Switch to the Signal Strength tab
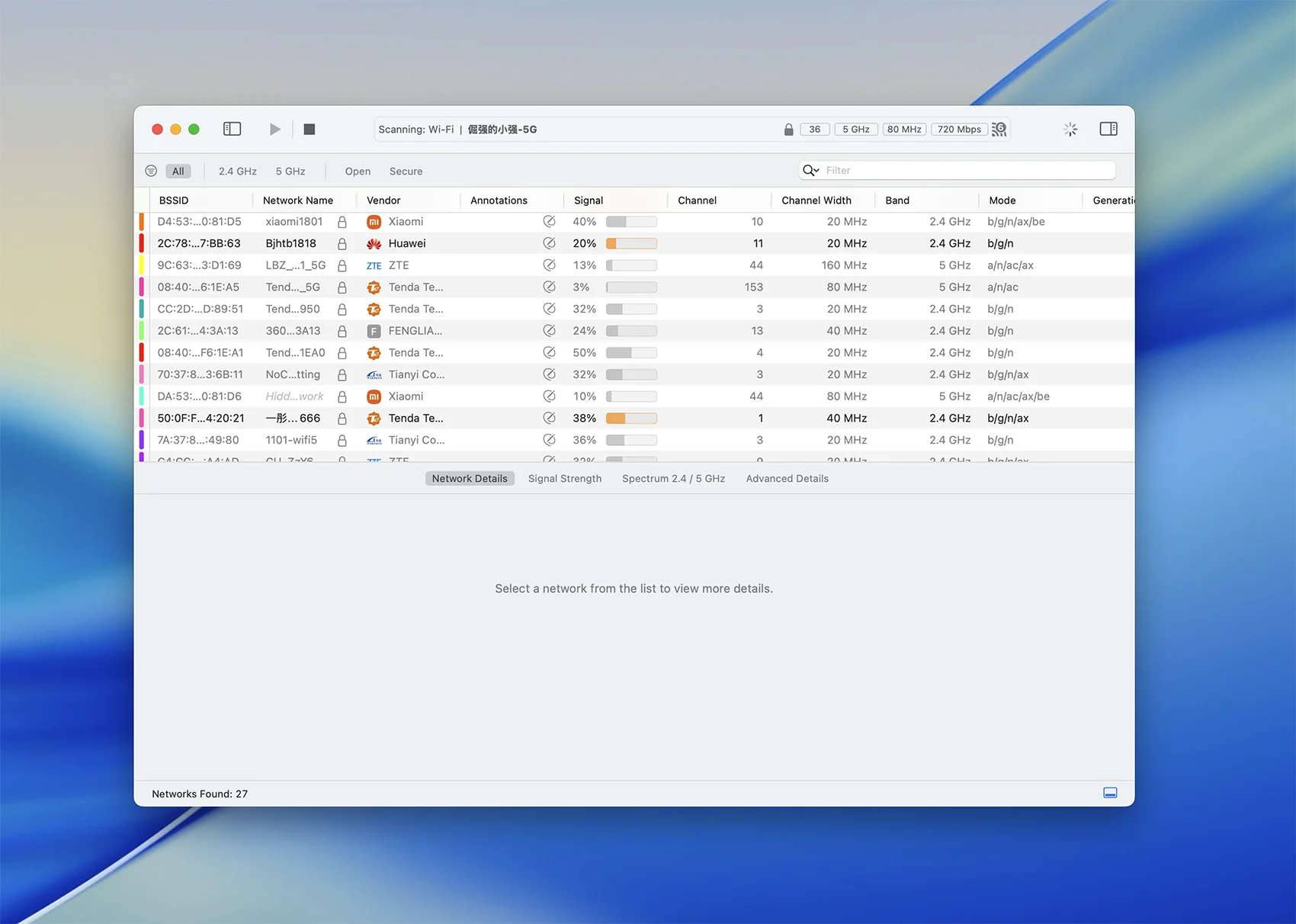This screenshot has height=924, width=1296. pos(564,479)
